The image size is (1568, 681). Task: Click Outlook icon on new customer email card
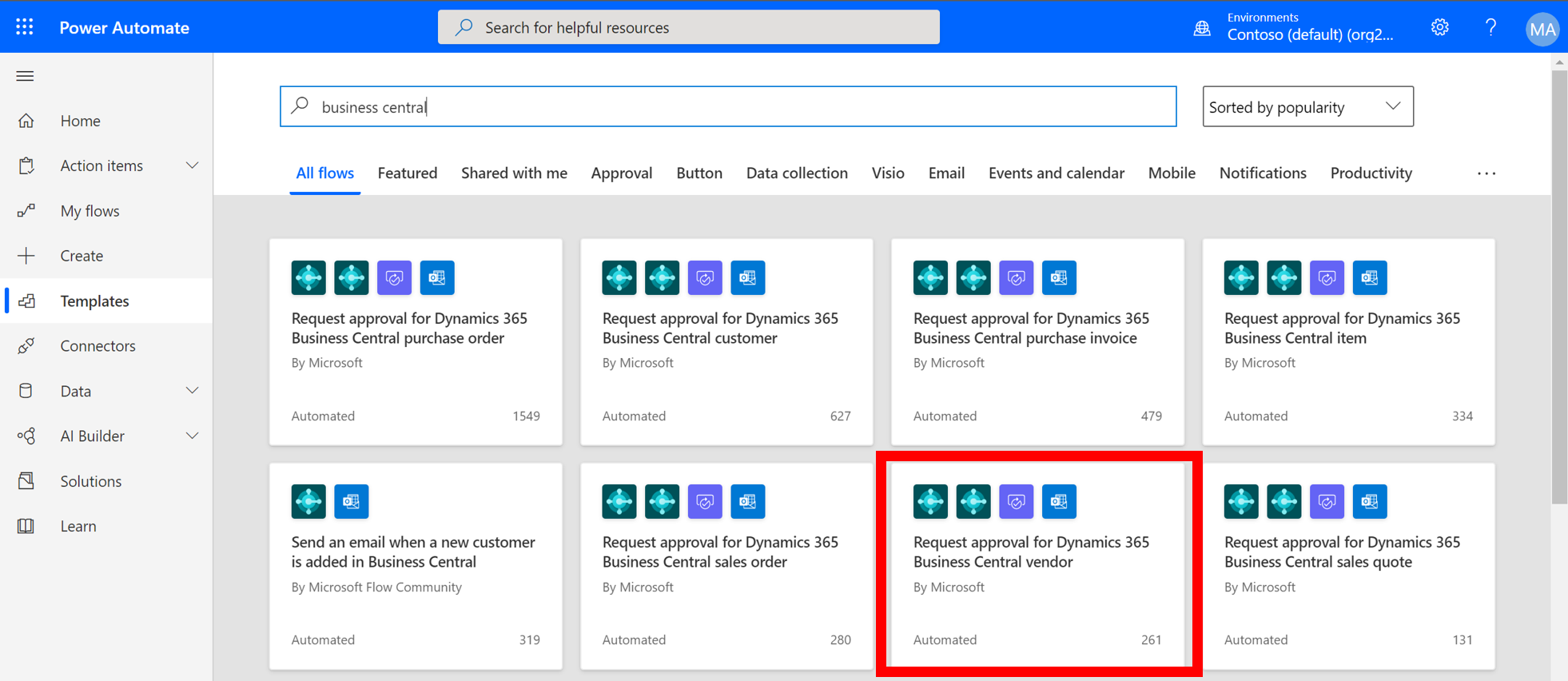pyautogui.click(x=352, y=501)
